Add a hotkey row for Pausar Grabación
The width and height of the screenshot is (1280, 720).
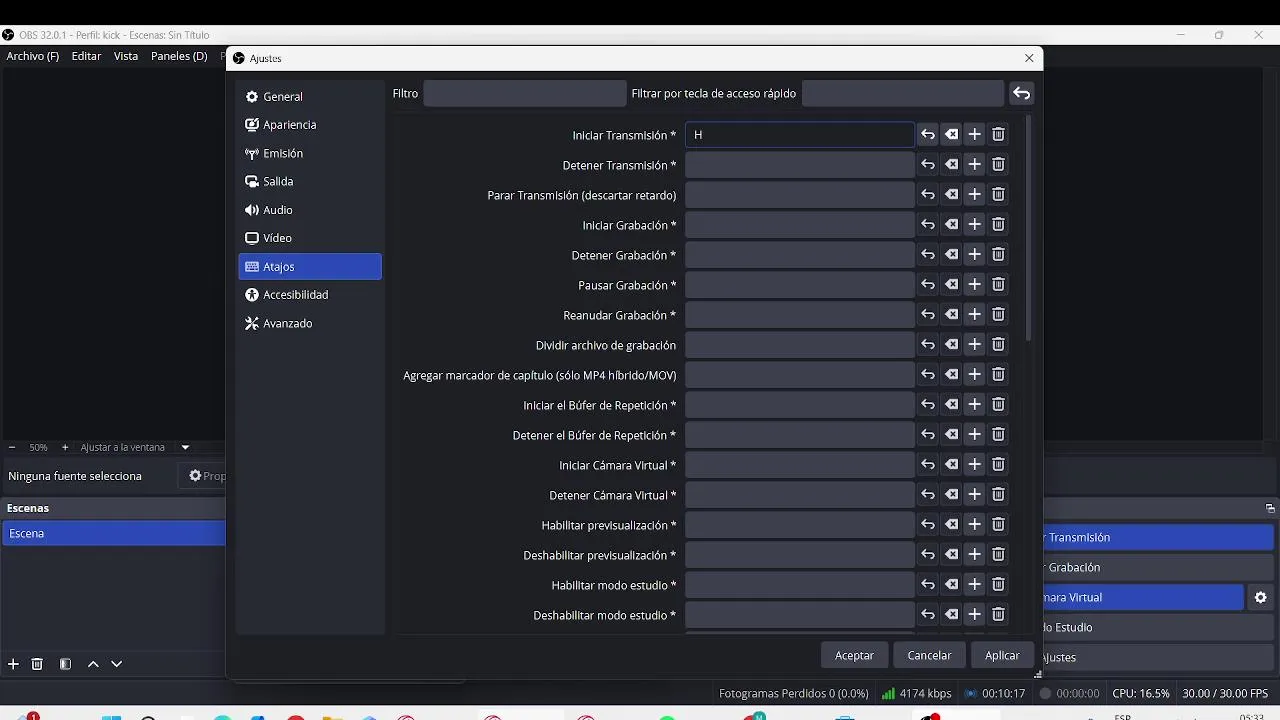975,285
